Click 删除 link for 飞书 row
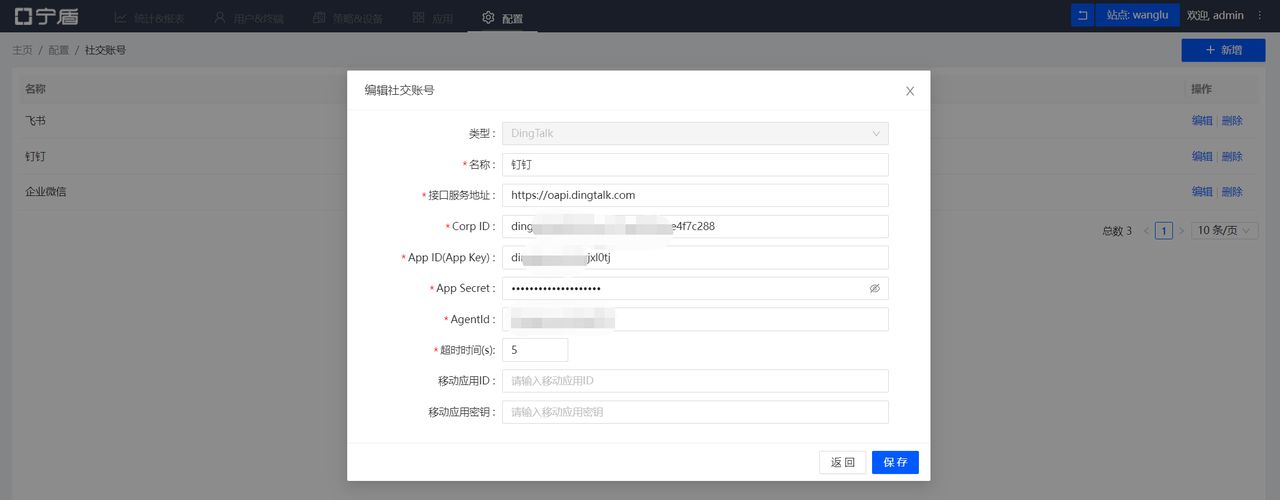This screenshot has height=500, width=1280. [x=1232, y=121]
